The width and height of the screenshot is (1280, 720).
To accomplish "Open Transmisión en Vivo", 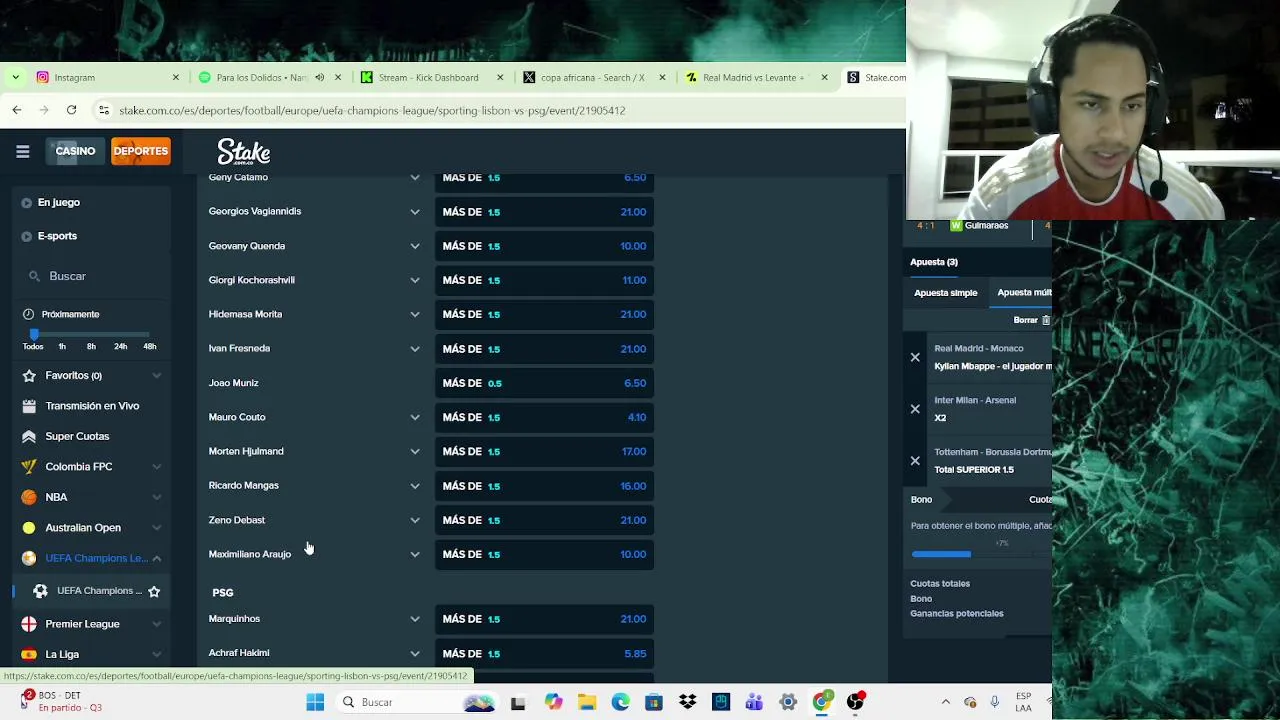I will [x=92, y=406].
